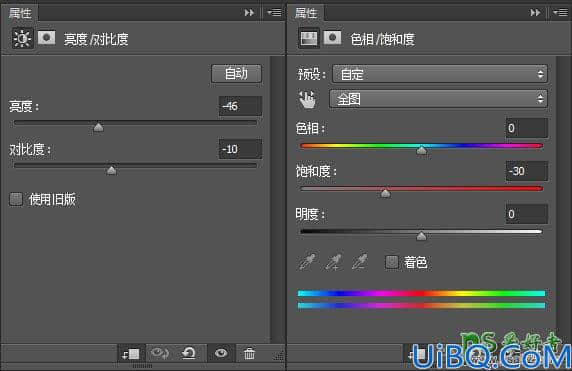Click the lightness value field showing 0
The image size is (572, 371).
526,214
